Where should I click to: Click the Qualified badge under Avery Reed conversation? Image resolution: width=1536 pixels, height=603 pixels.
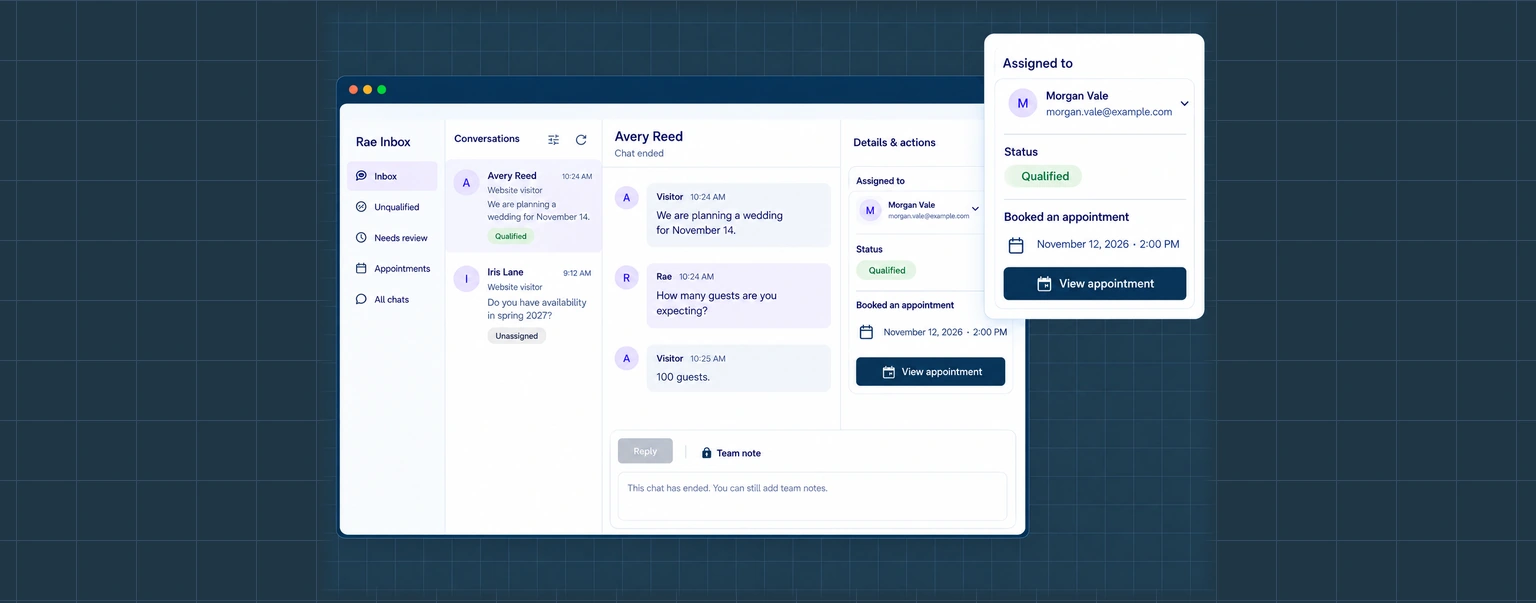[511, 237]
